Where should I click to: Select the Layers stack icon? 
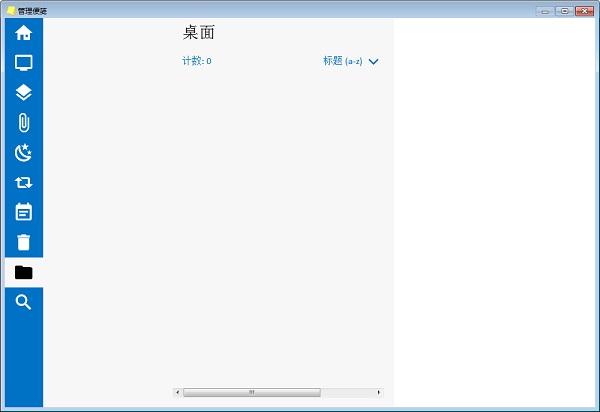[24, 92]
